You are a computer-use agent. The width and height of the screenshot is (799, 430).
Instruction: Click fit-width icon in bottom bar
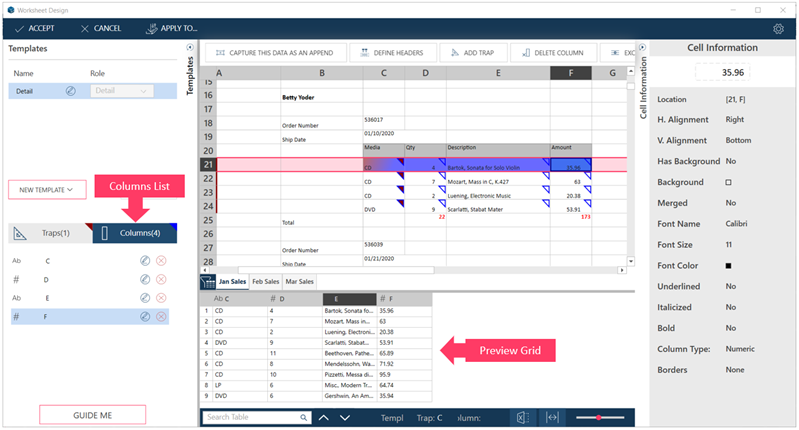tap(552, 418)
